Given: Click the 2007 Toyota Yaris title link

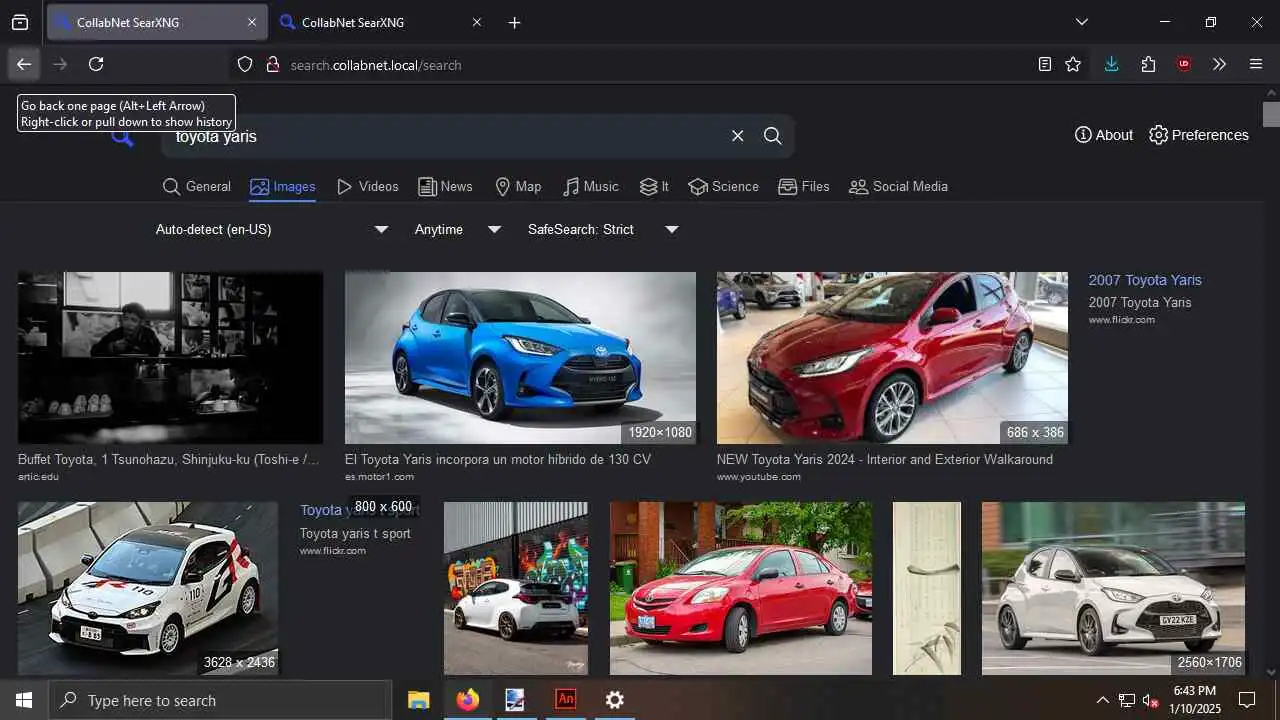Looking at the screenshot, I should pyautogui.click(x=1145, y=280).
